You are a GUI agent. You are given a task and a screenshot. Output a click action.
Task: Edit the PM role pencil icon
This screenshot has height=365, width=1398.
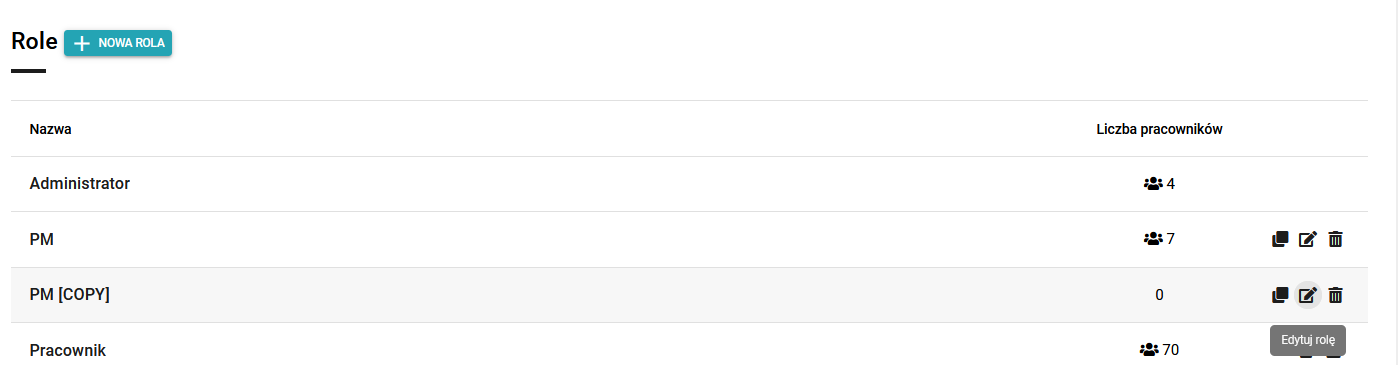click(1308, 239)
